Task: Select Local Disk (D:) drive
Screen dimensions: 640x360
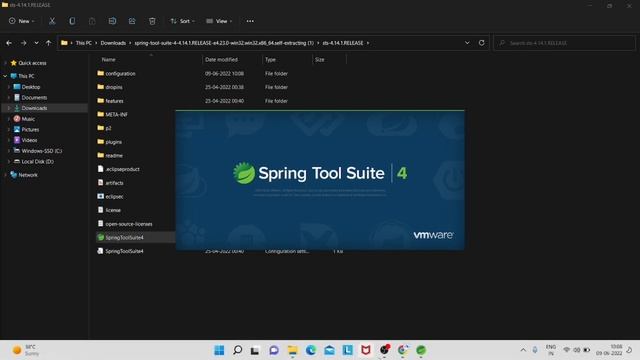Action: (37, 162)
